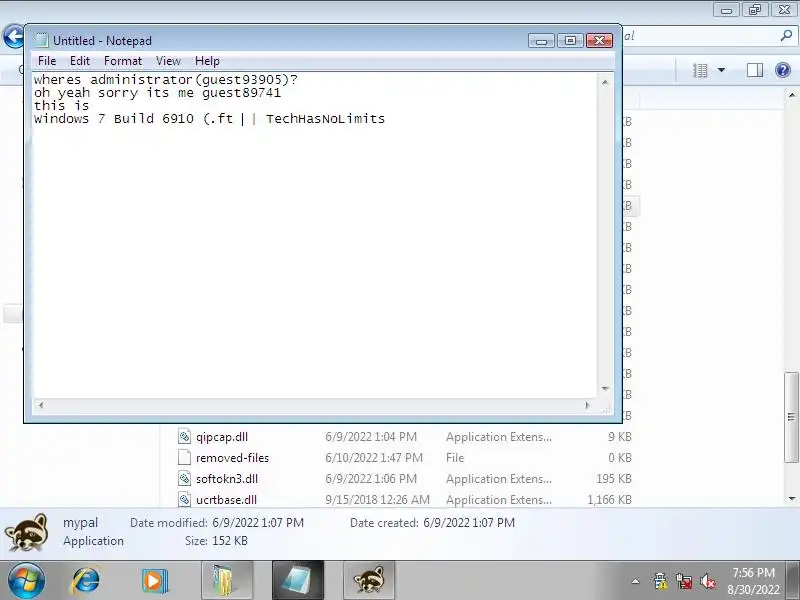Click the mypal raccoon icon in details pane

pyautogui.click(x=27, y=532)
